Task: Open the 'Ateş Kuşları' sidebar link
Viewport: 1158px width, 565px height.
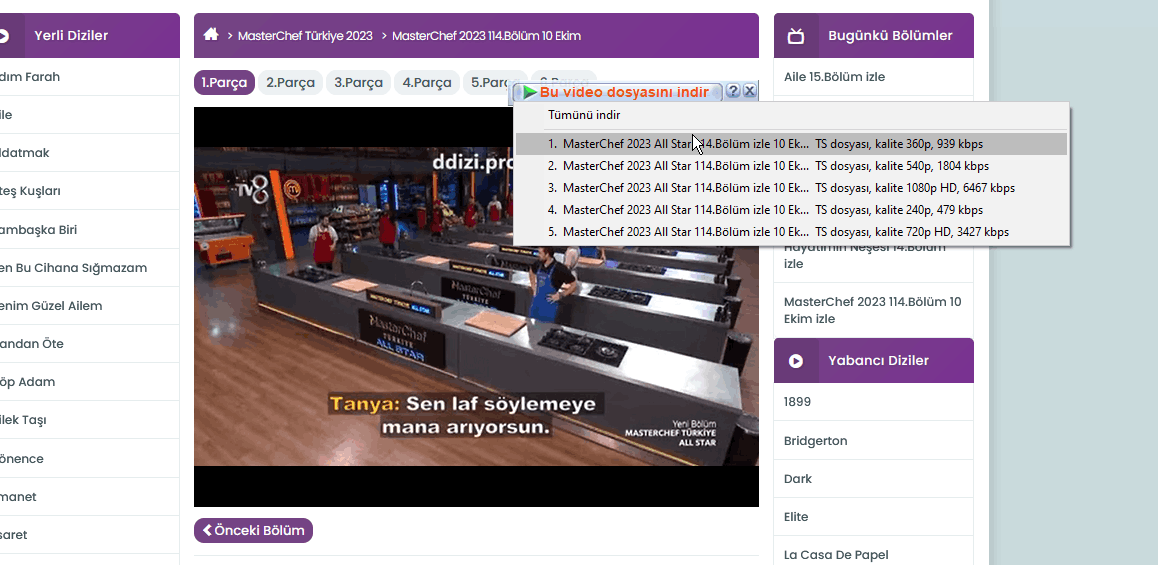Action: coord(30,191)
